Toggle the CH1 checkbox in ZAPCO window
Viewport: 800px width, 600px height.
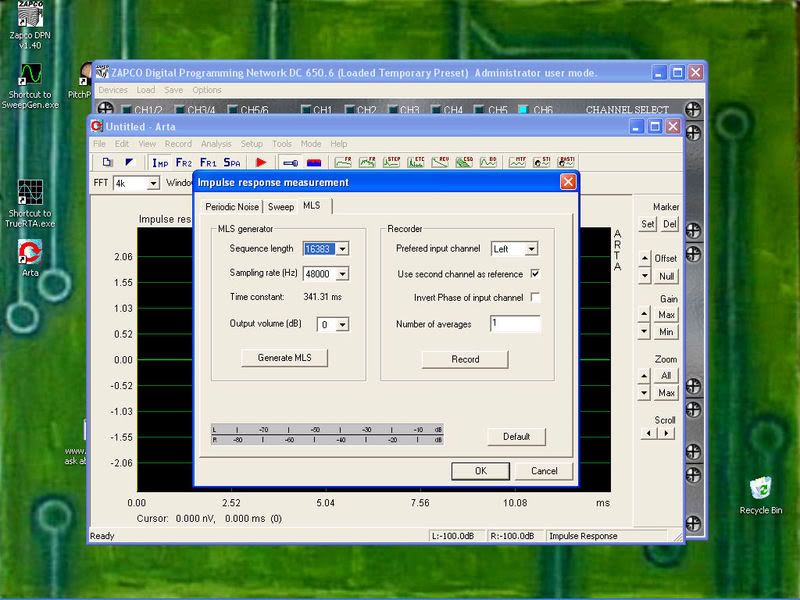click(306, 109)
